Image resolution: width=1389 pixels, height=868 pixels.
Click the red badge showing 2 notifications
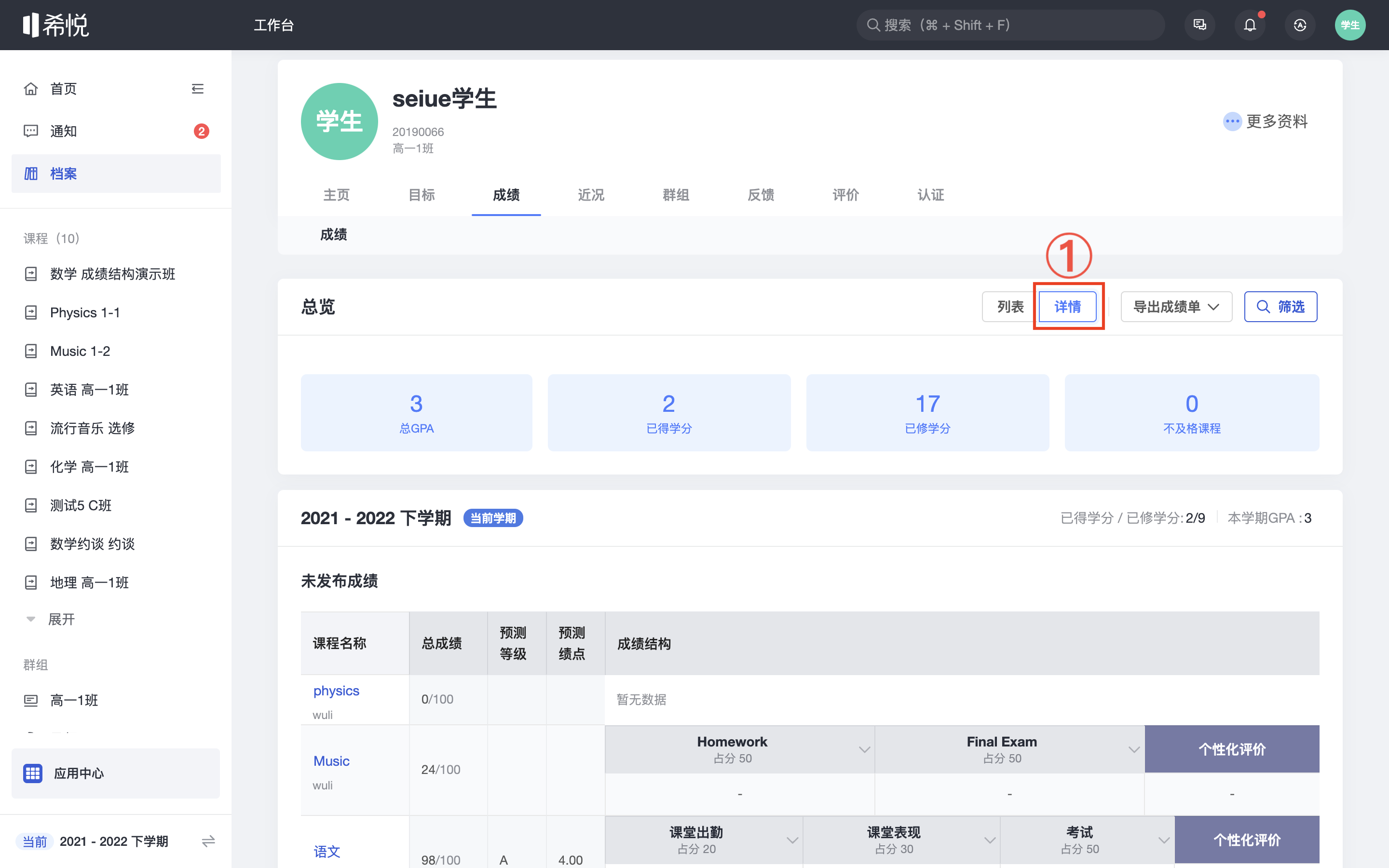(201, 131)
